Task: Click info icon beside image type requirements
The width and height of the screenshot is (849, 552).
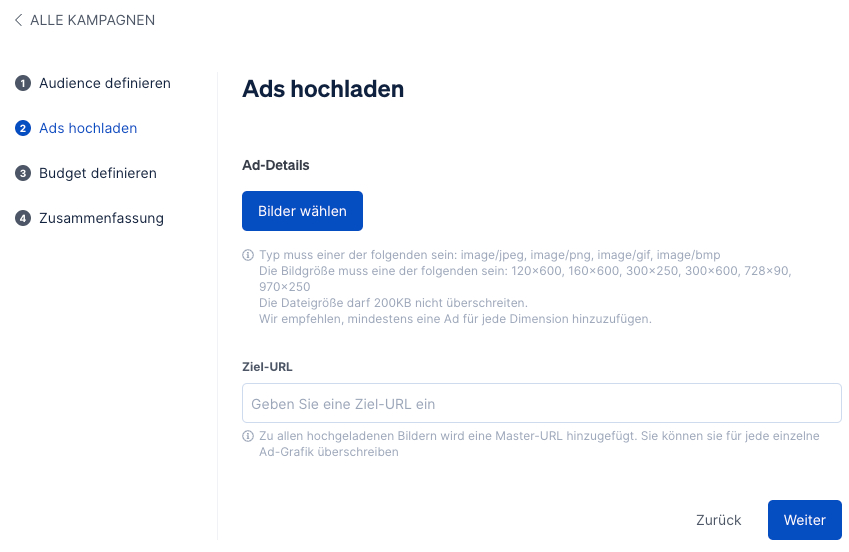Action: 247,255
